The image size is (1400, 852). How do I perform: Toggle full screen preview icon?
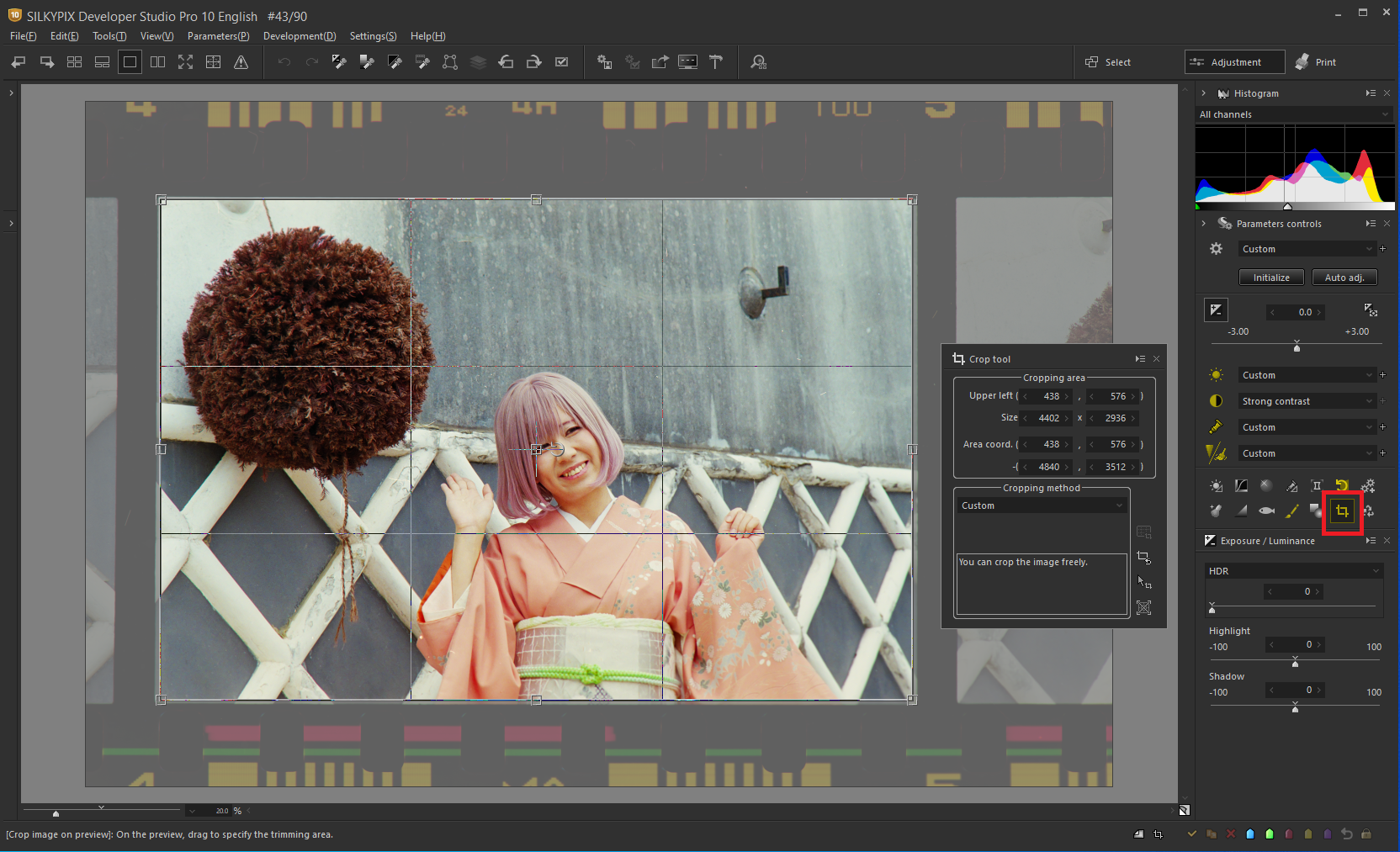tap(185, 62)
